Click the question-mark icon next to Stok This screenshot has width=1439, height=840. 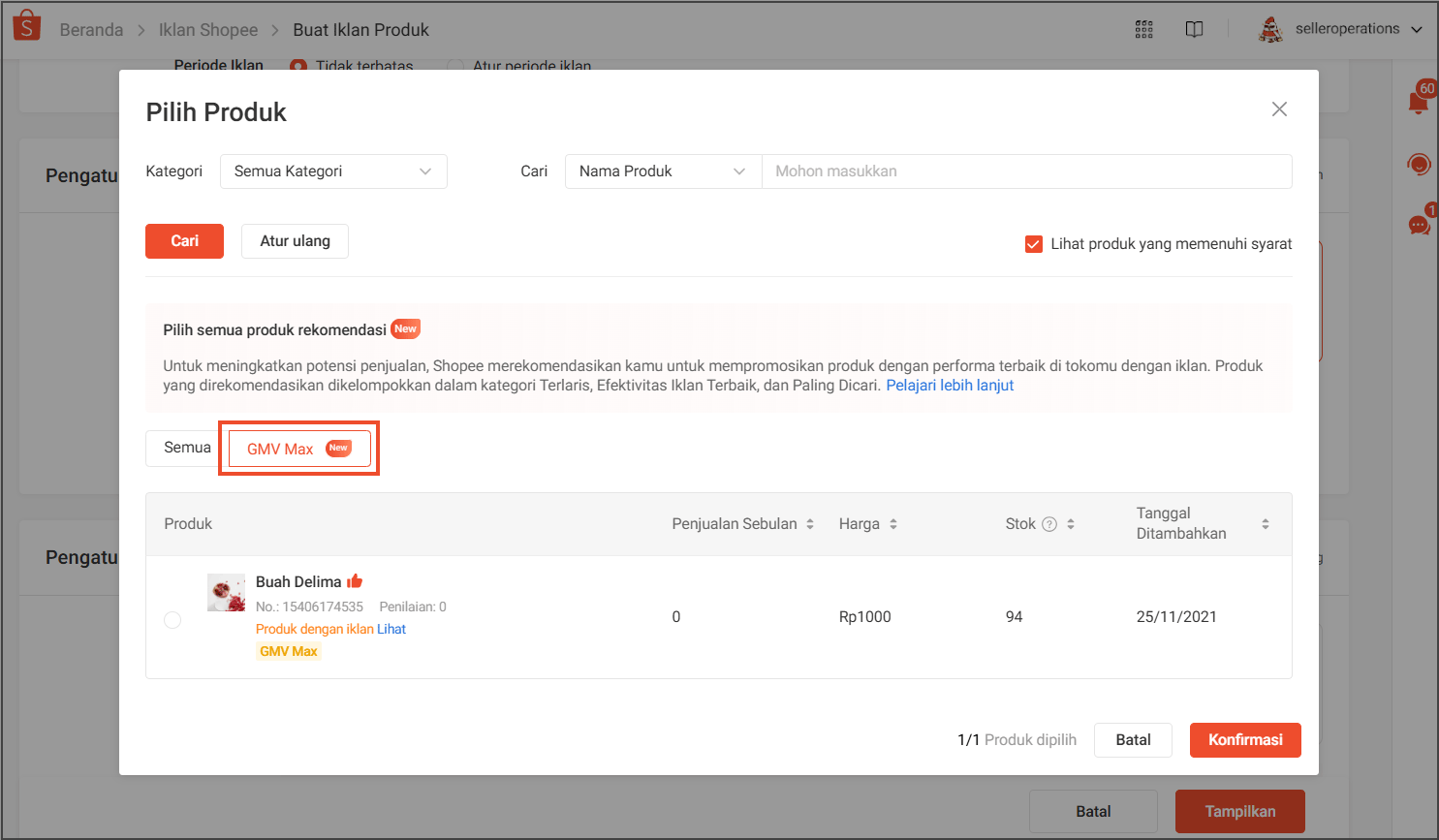(x=1049, y=523)
